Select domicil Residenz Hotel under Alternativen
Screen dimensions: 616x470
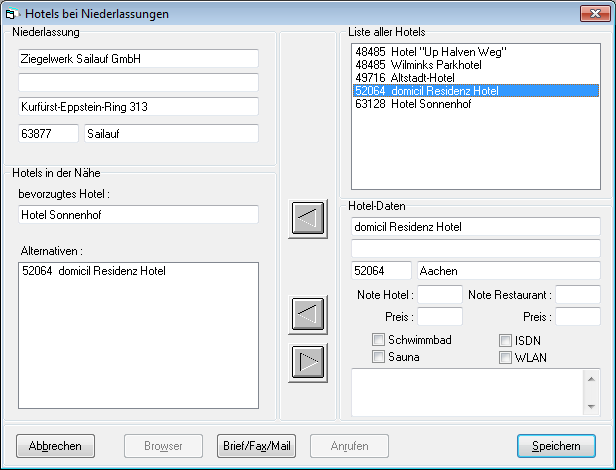pos(93,271)
